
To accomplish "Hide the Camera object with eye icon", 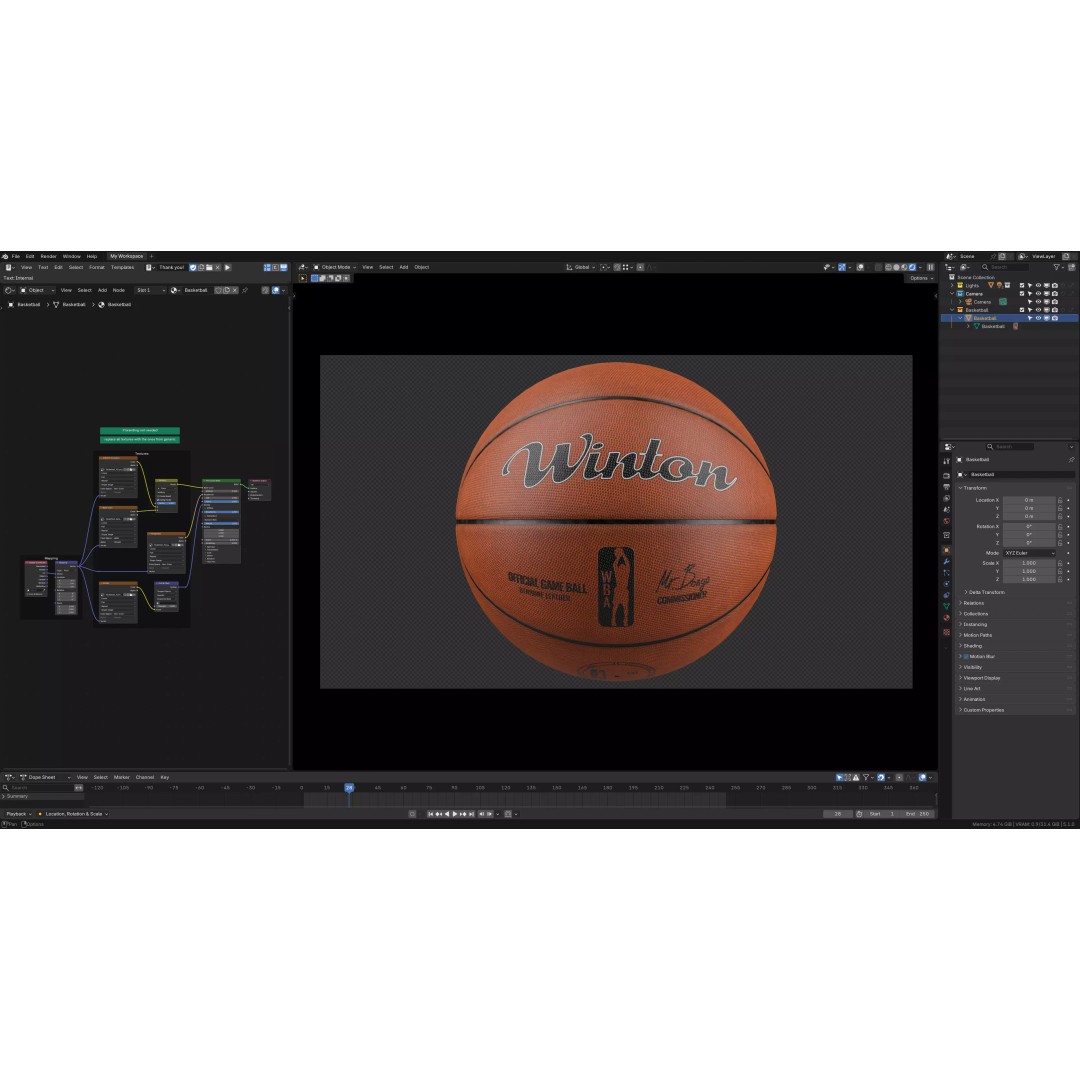I will [x=1038, y=302].
